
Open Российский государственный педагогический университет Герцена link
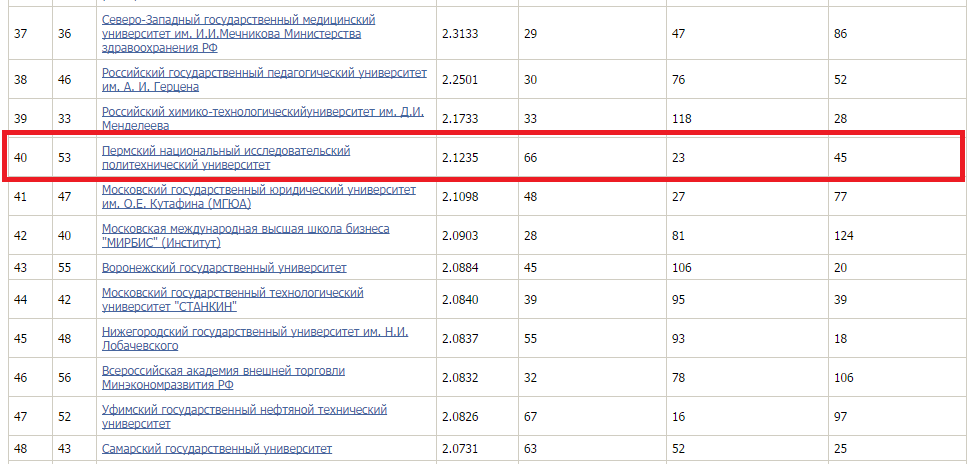pyautogui.click(x=264, y=80)
